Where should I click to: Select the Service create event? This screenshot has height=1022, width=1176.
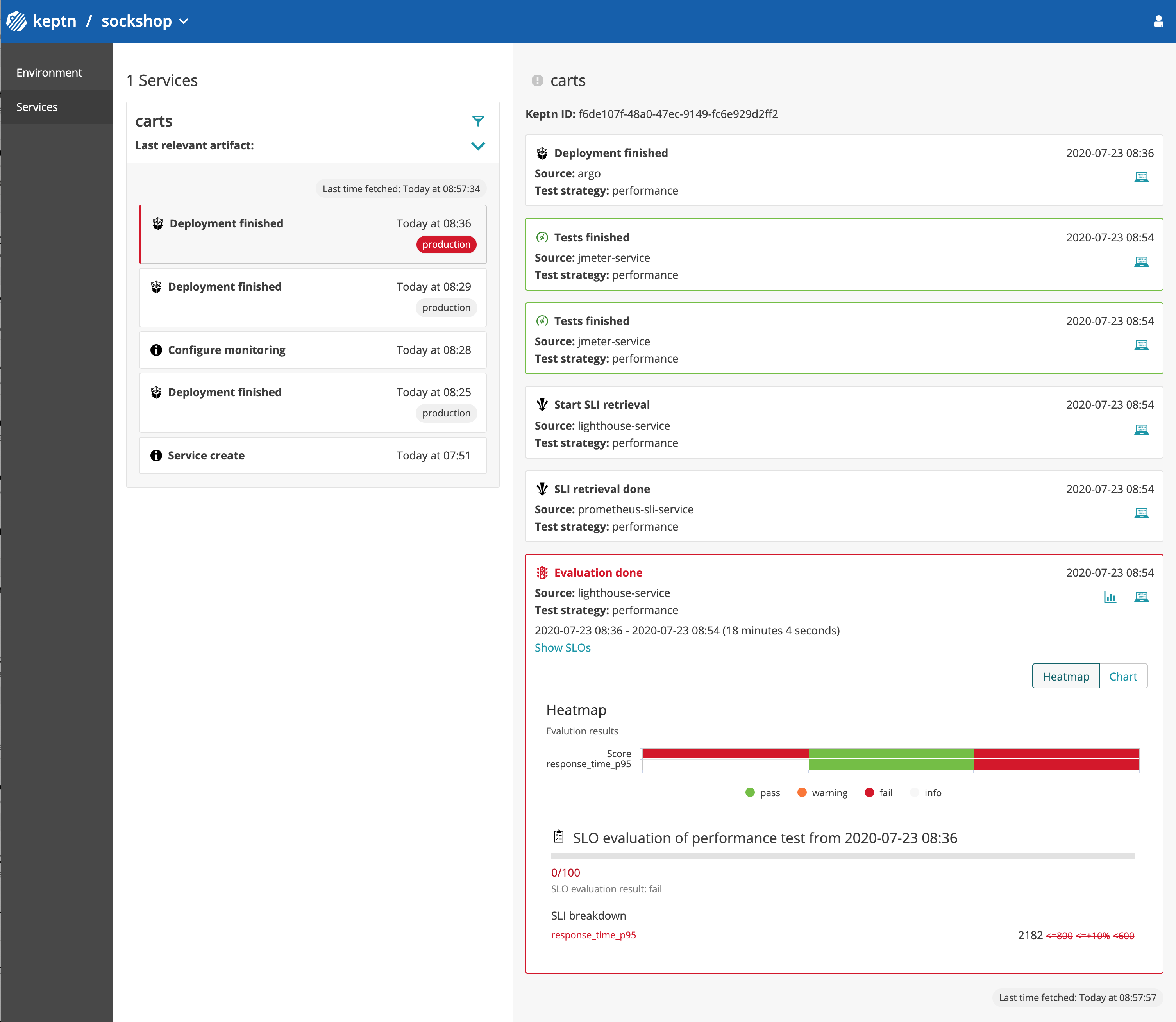click(x=313, y=455)
